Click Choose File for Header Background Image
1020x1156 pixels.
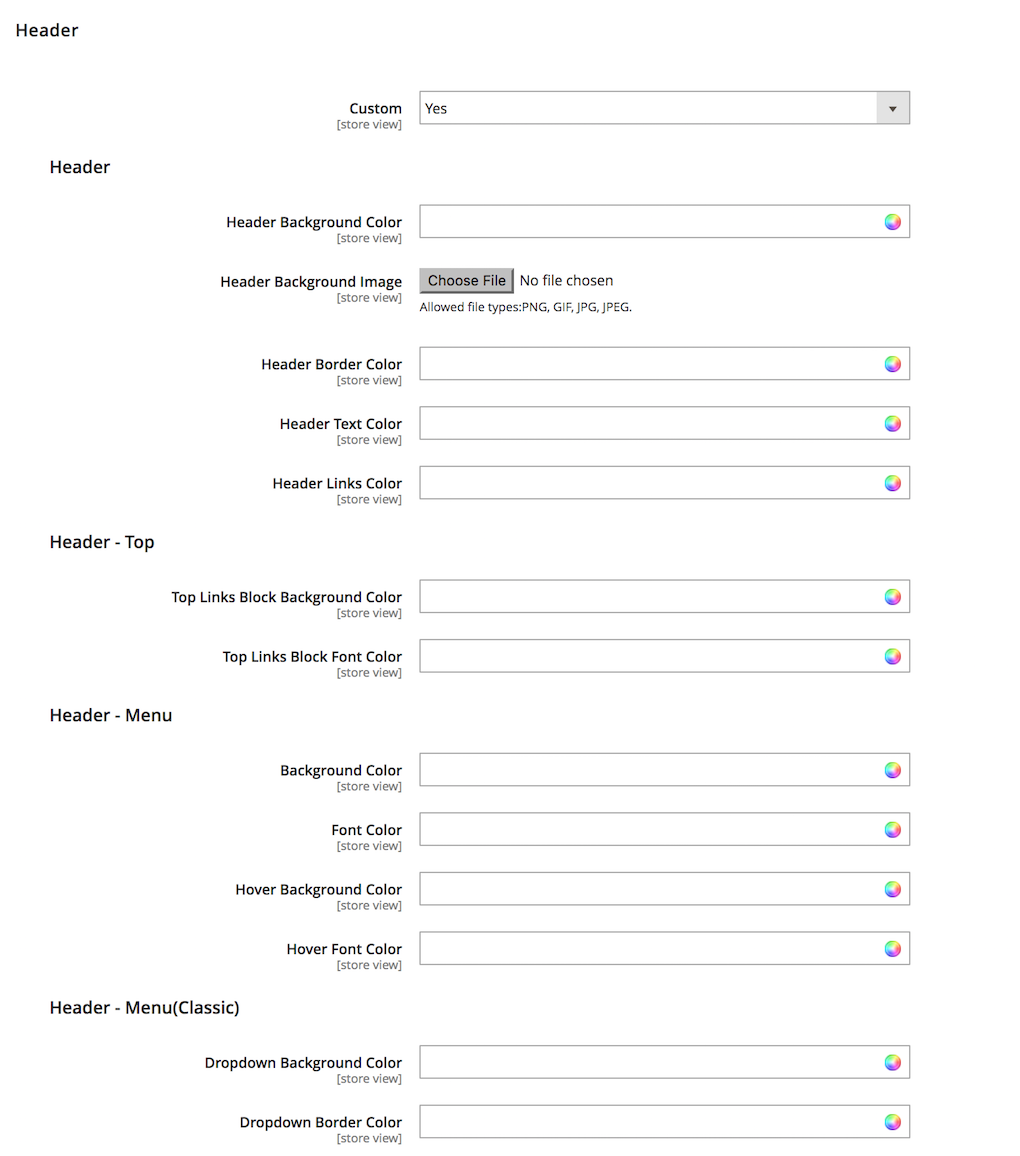tap(466, 281)
